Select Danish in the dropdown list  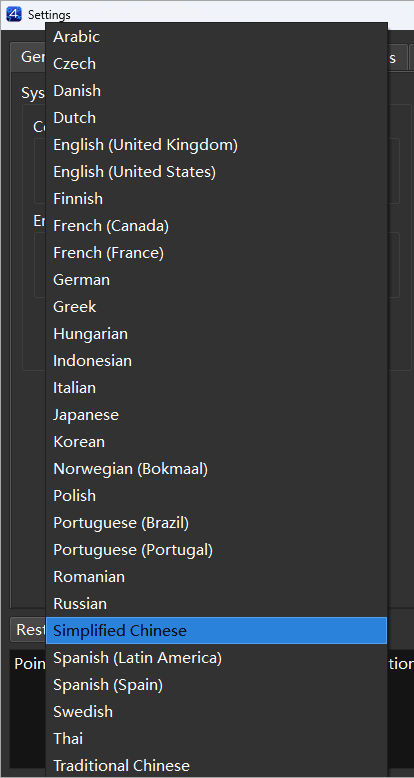216,91
